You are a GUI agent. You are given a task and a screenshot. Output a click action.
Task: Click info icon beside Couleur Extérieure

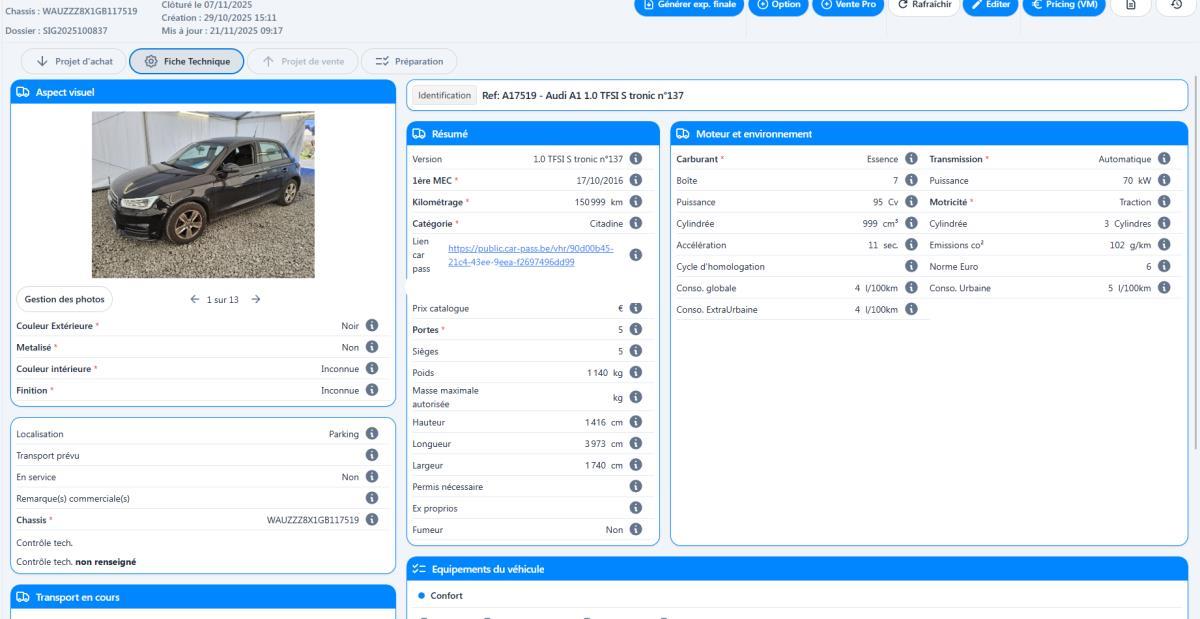pyautogui.click(x=372, y=325)
